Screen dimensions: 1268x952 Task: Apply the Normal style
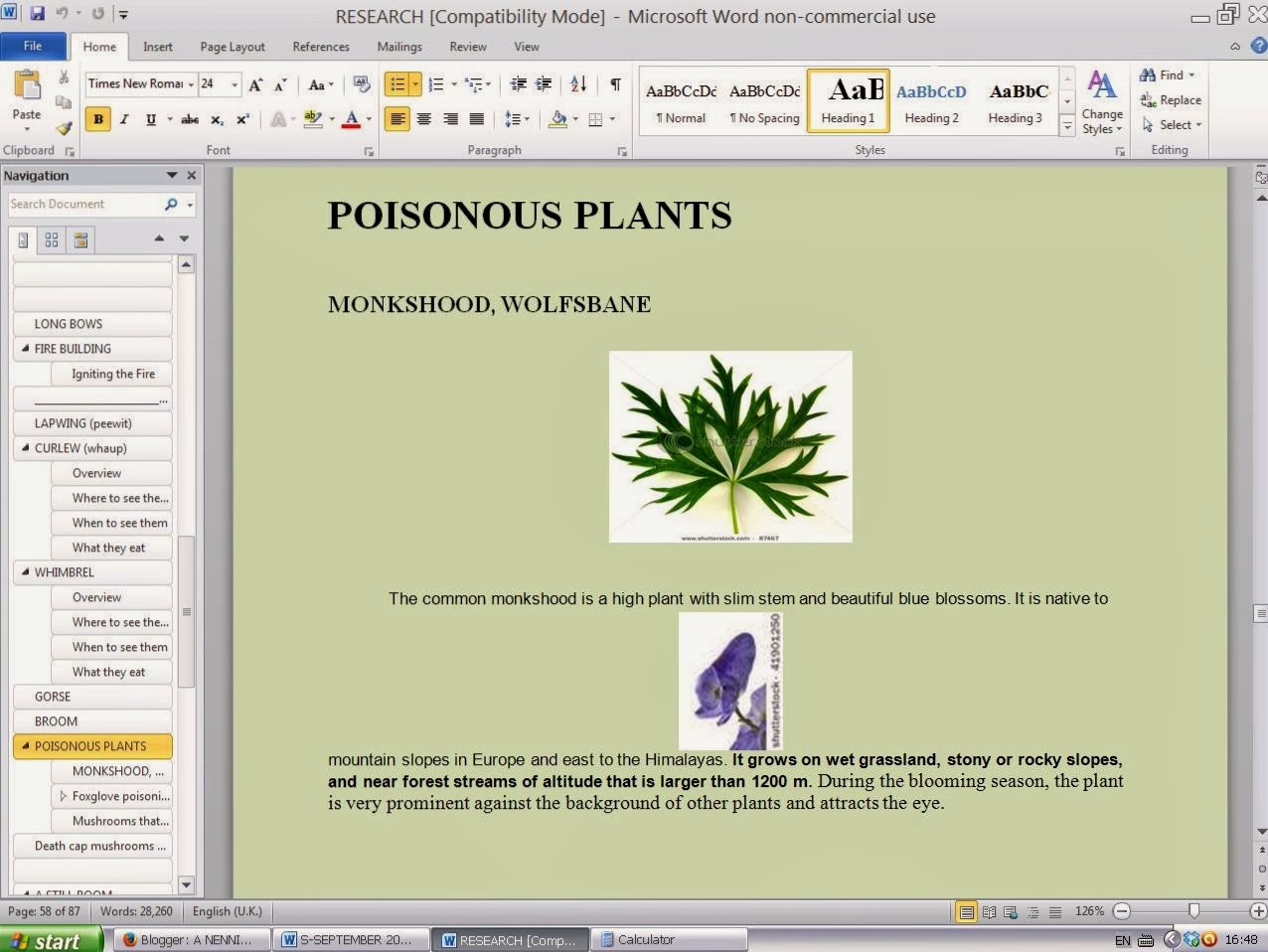(681, 101)
